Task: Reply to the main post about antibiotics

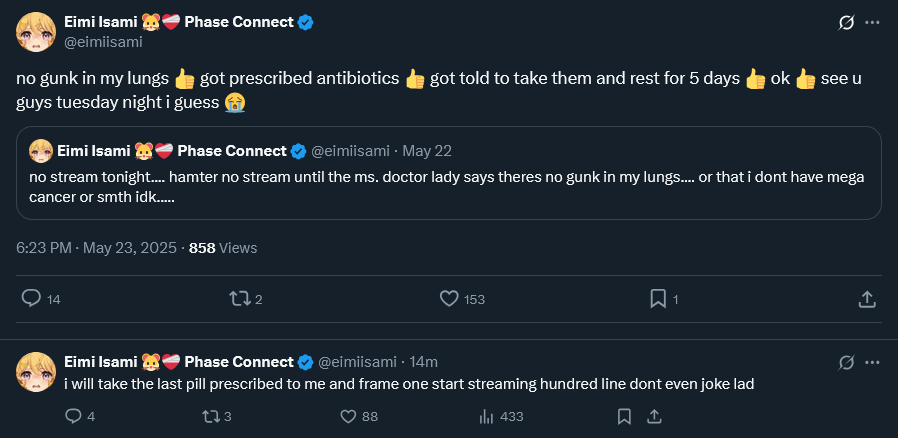Action: tap(31, 298)
